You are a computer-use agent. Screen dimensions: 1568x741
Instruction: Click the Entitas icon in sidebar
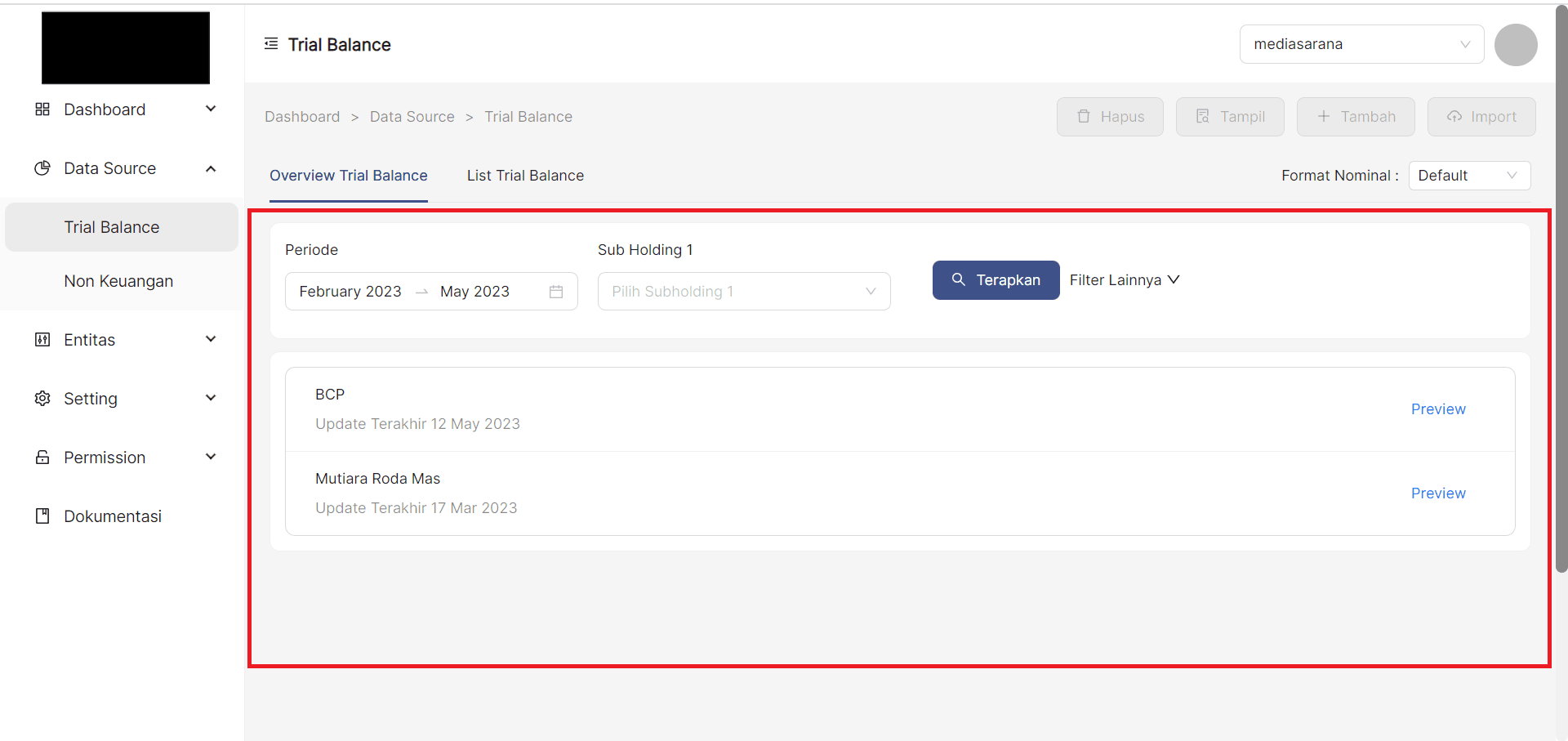coord(42,340)
